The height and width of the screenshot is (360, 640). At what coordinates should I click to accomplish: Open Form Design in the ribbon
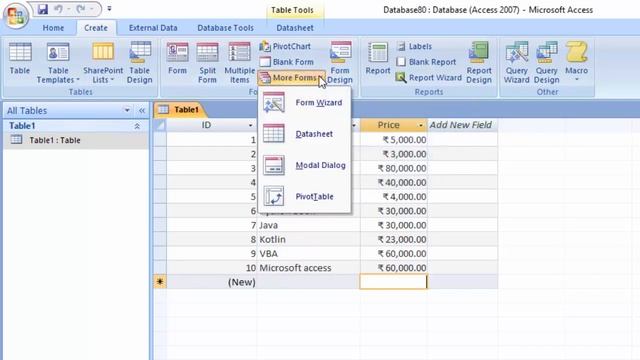tap(340, 63)
